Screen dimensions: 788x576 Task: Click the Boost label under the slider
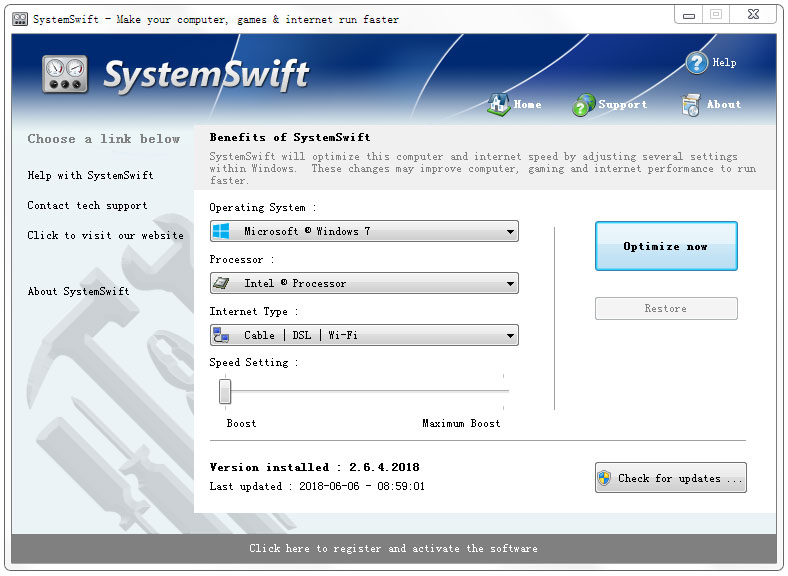(x=241, y=423)
